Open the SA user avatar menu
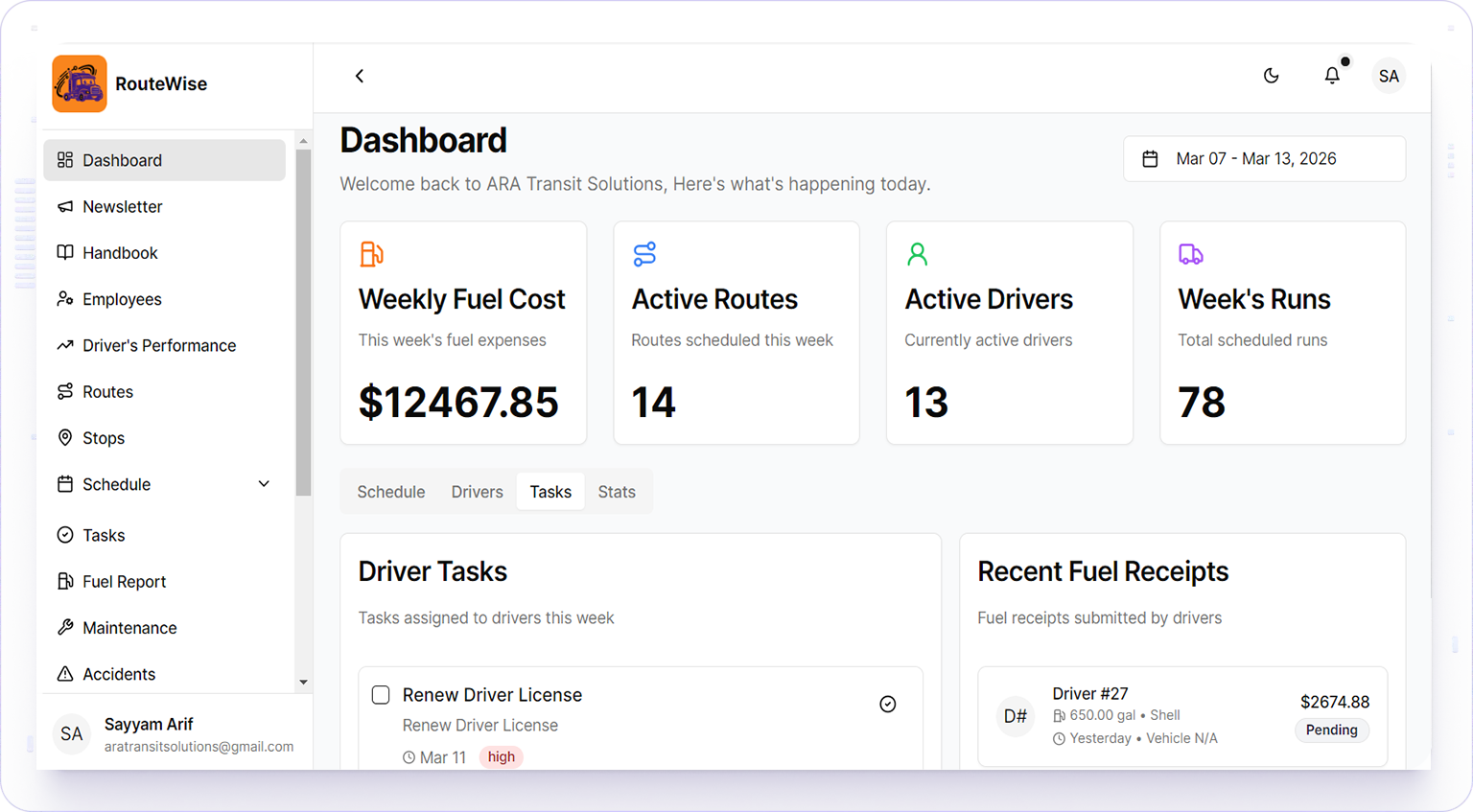 (x=1388, y=77)
